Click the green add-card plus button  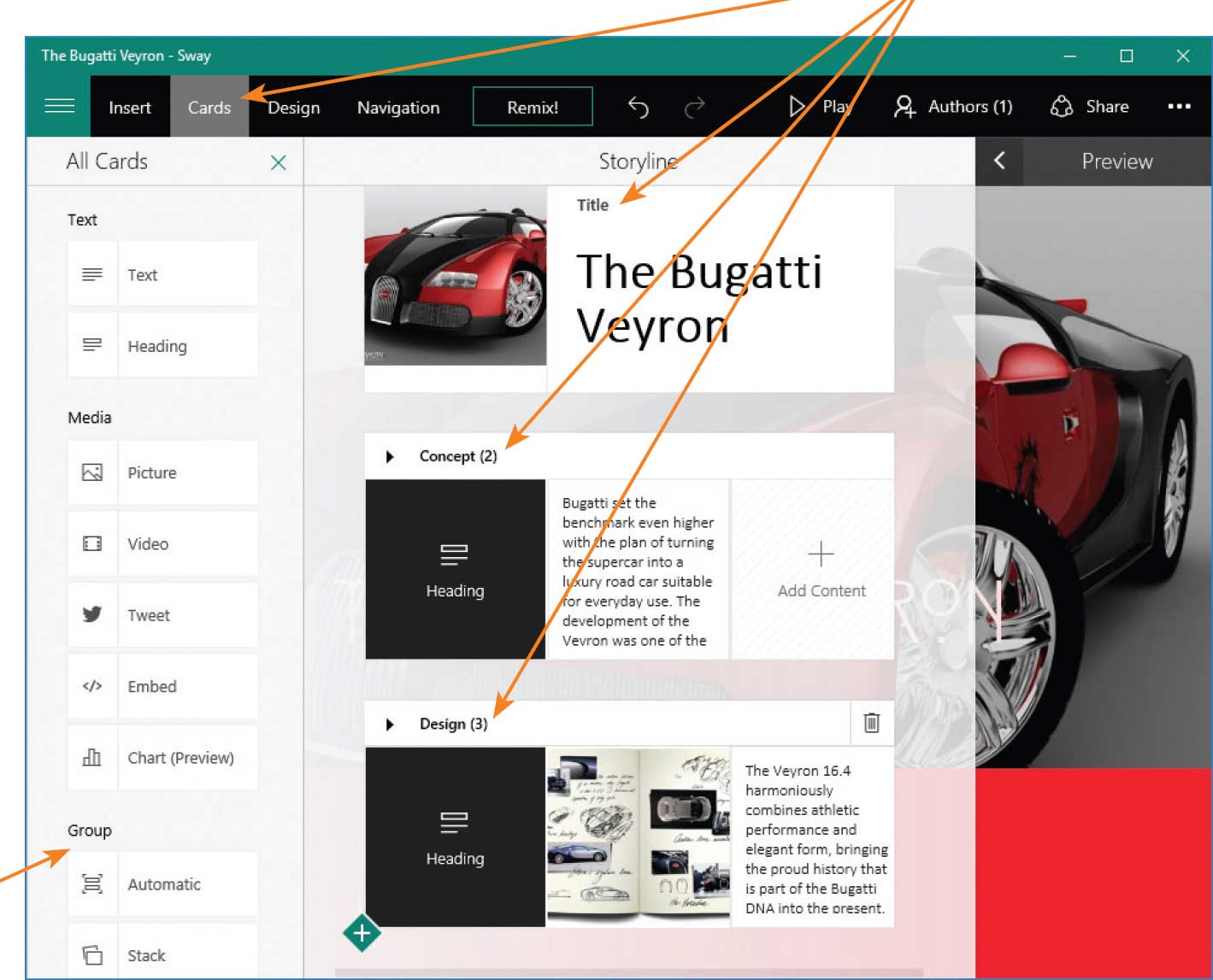[x=362, y=933]
